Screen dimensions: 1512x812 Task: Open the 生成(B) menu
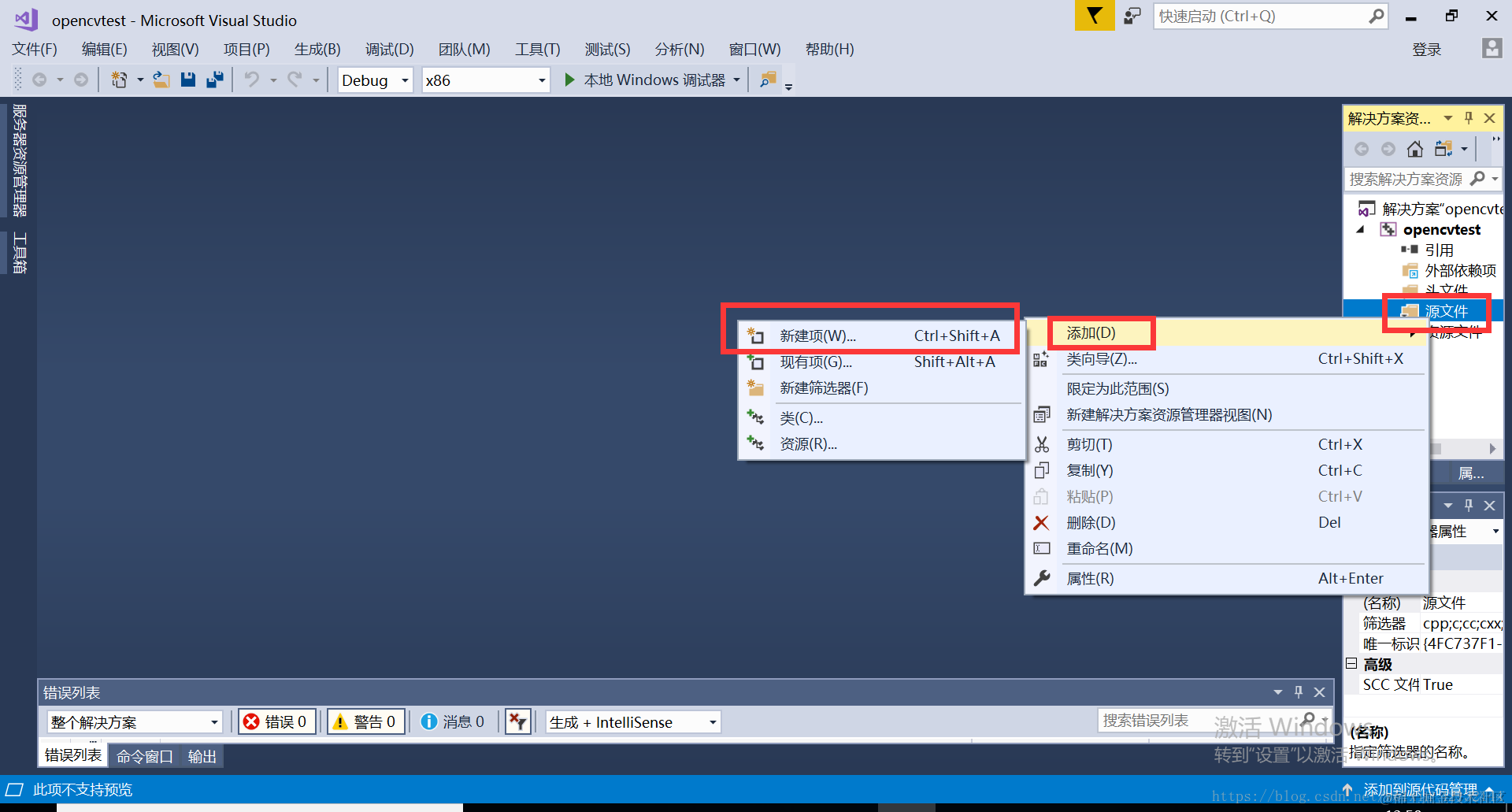coord(317,49)
